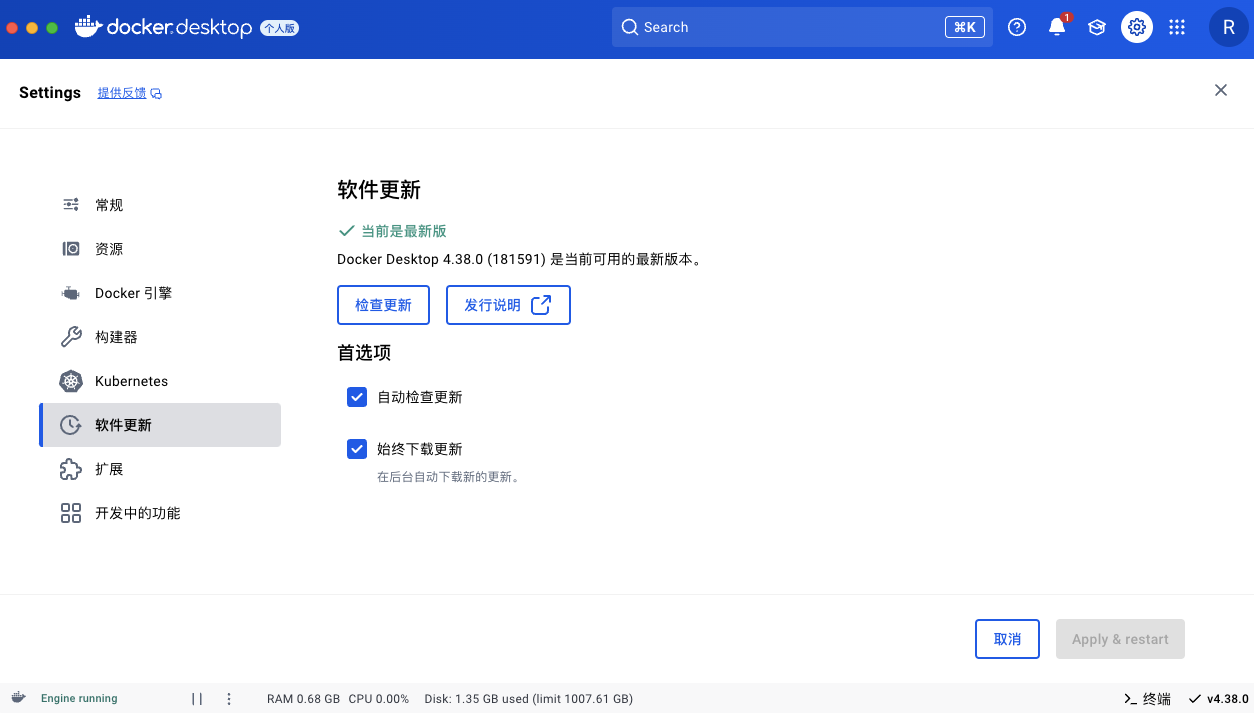Uncheck the 自动检查更新 checkbox
The height and width of the screenshot is (713, 1254).
click(x=357, y=397)
